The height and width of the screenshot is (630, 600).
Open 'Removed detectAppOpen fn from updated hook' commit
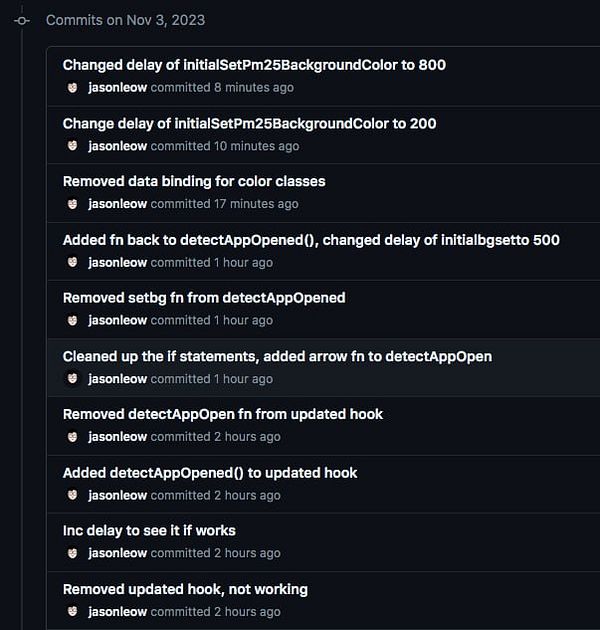(223, 414)
